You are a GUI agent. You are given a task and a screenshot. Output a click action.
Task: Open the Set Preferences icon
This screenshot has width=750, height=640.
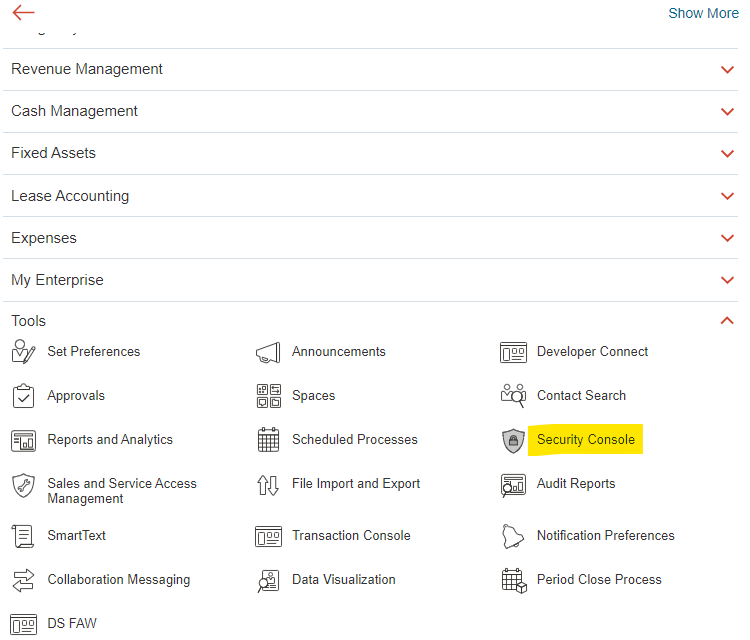coord(23,352)
